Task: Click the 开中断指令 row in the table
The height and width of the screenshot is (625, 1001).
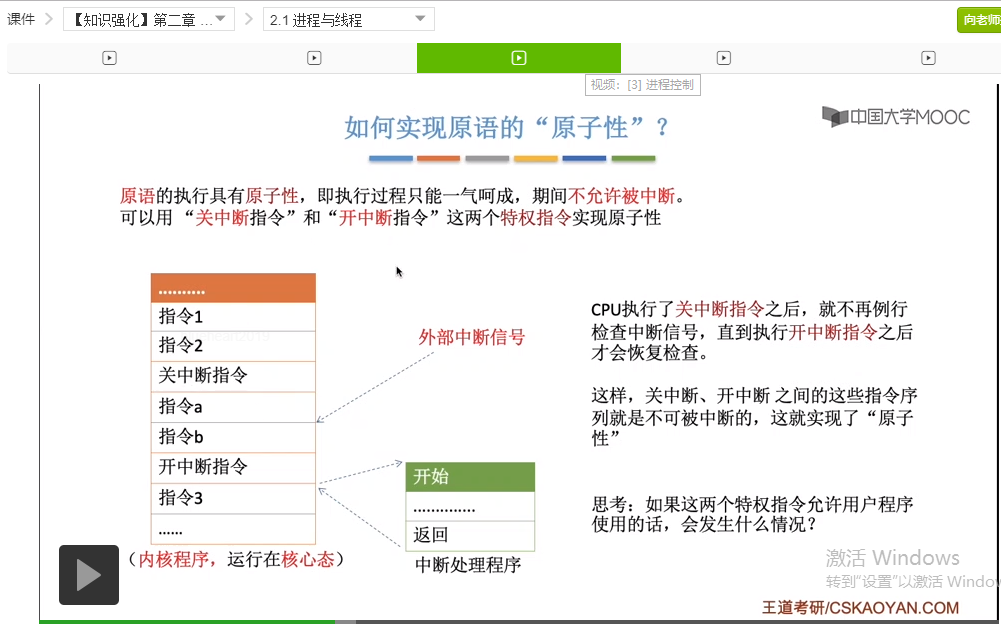Action: coord(233,467)
